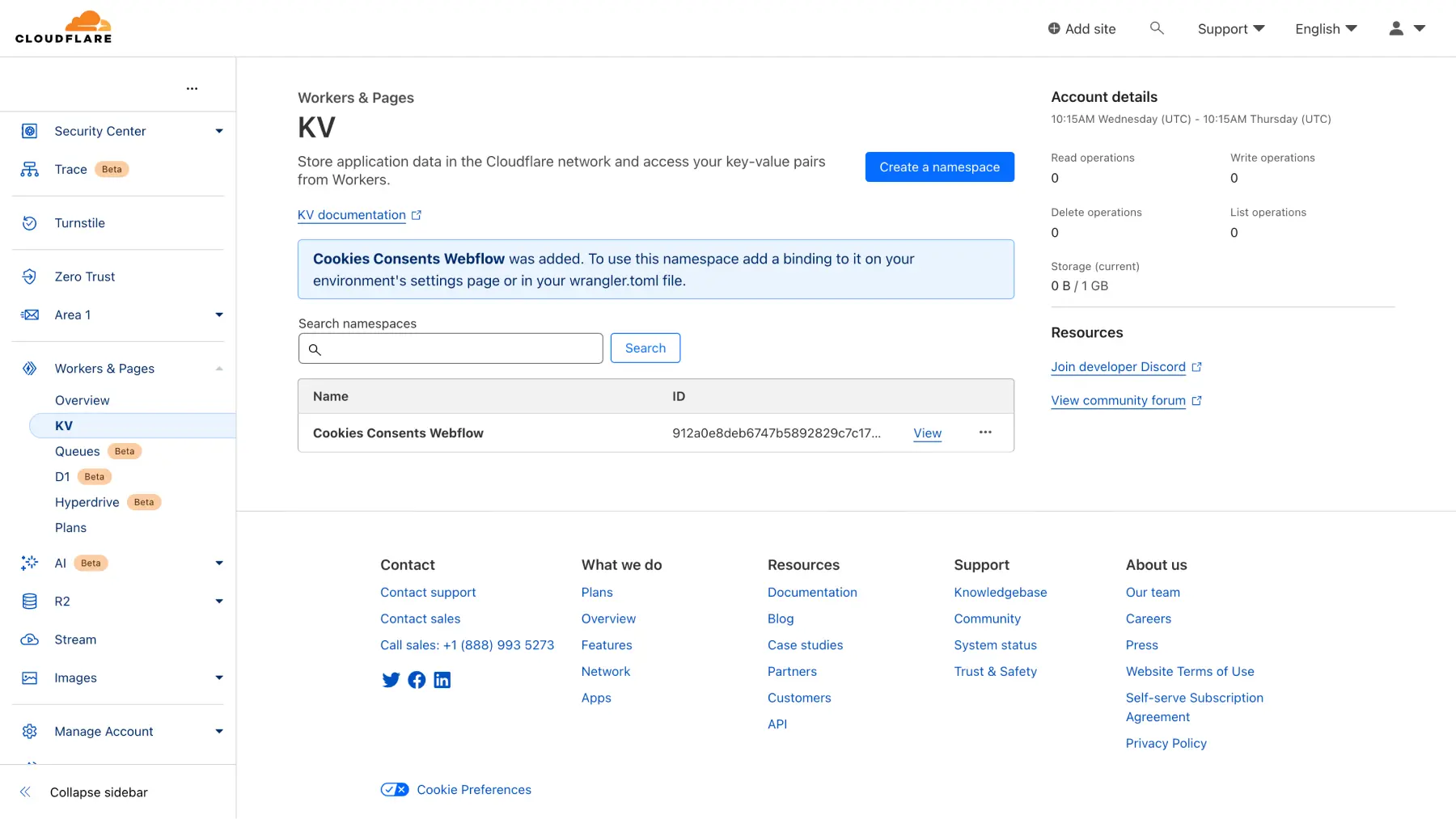Click the Cloudflare logo

coord(64,27)
